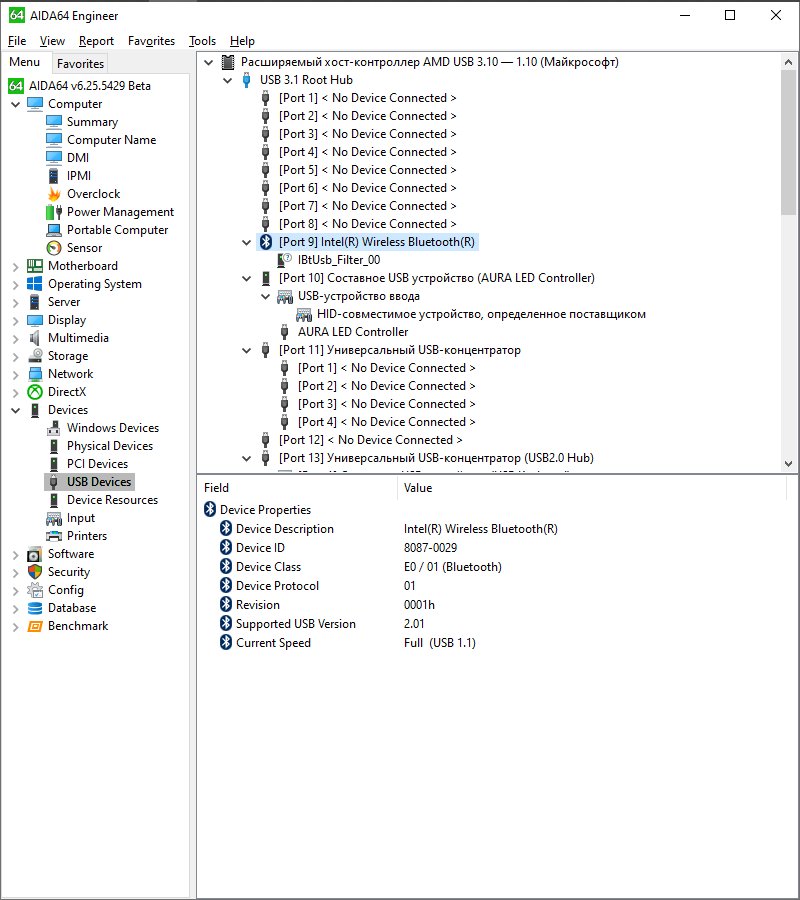Open Power Management battery icon

(x=54, y=212)
